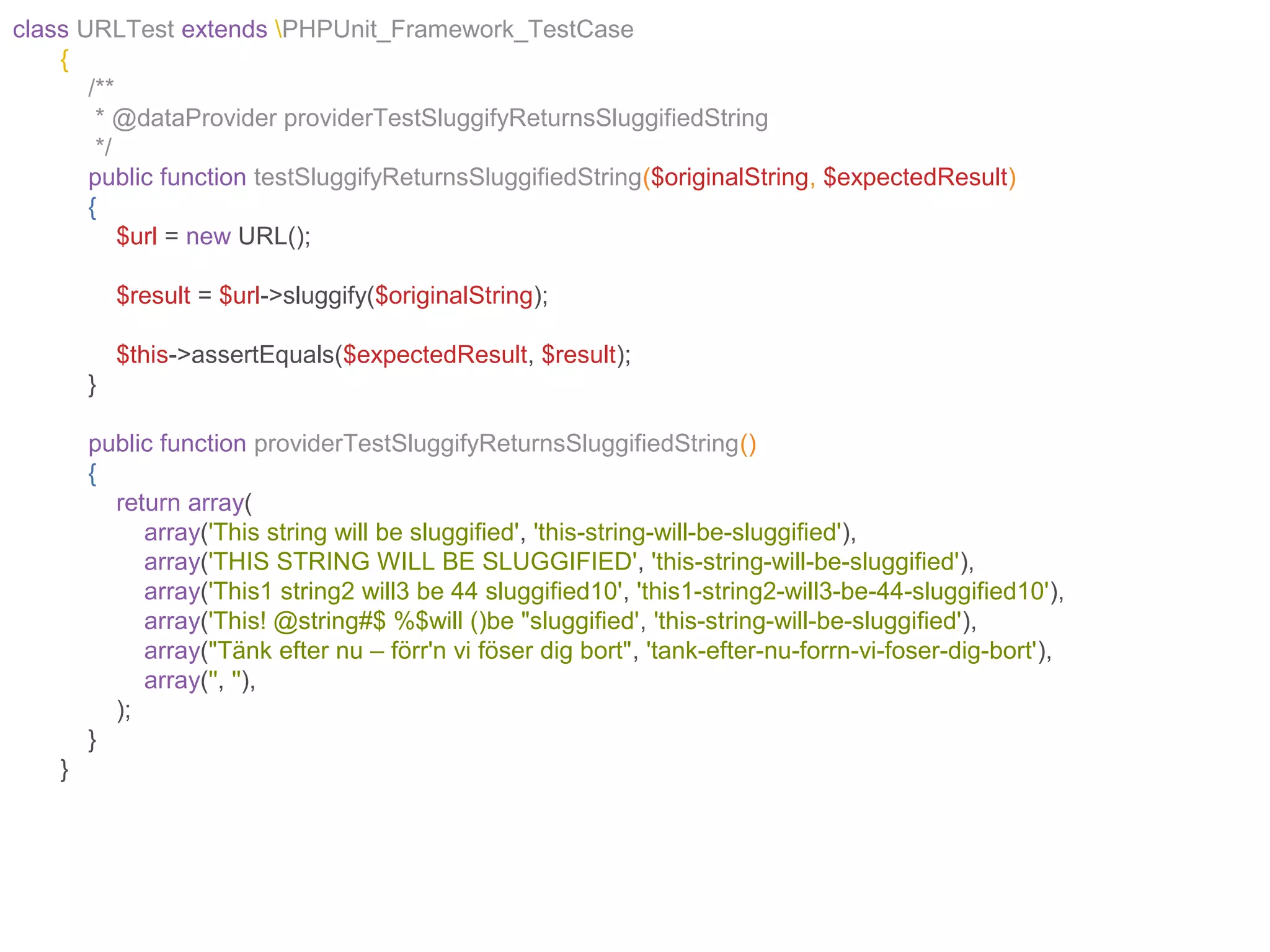
Task: Click 'assertEquals' in the '$this->assertEquals' line
Action: point(263,355)
